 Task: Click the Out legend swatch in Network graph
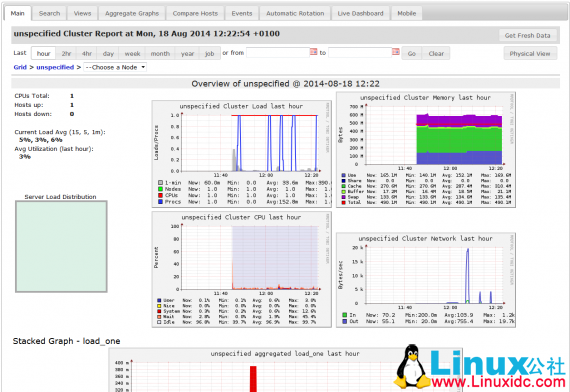pos(345,321)
